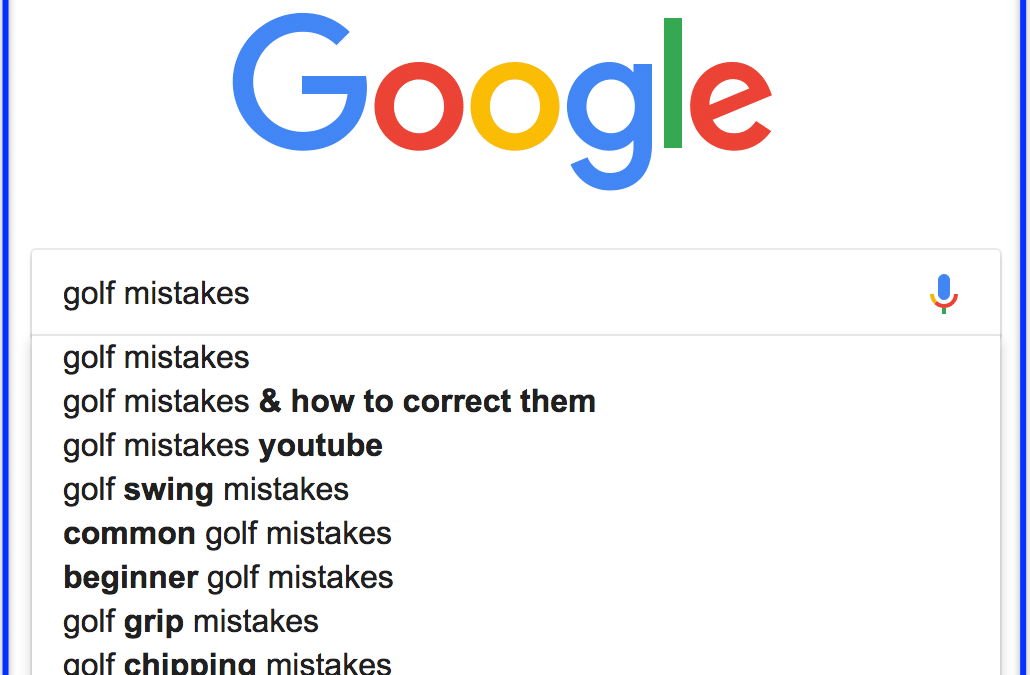Image resolution: width=1030 pixels, height=675 pixels.
Task: Select 'golf swing mistakes' suggestion
Action: pyautogui.click(x=516, y=490)
